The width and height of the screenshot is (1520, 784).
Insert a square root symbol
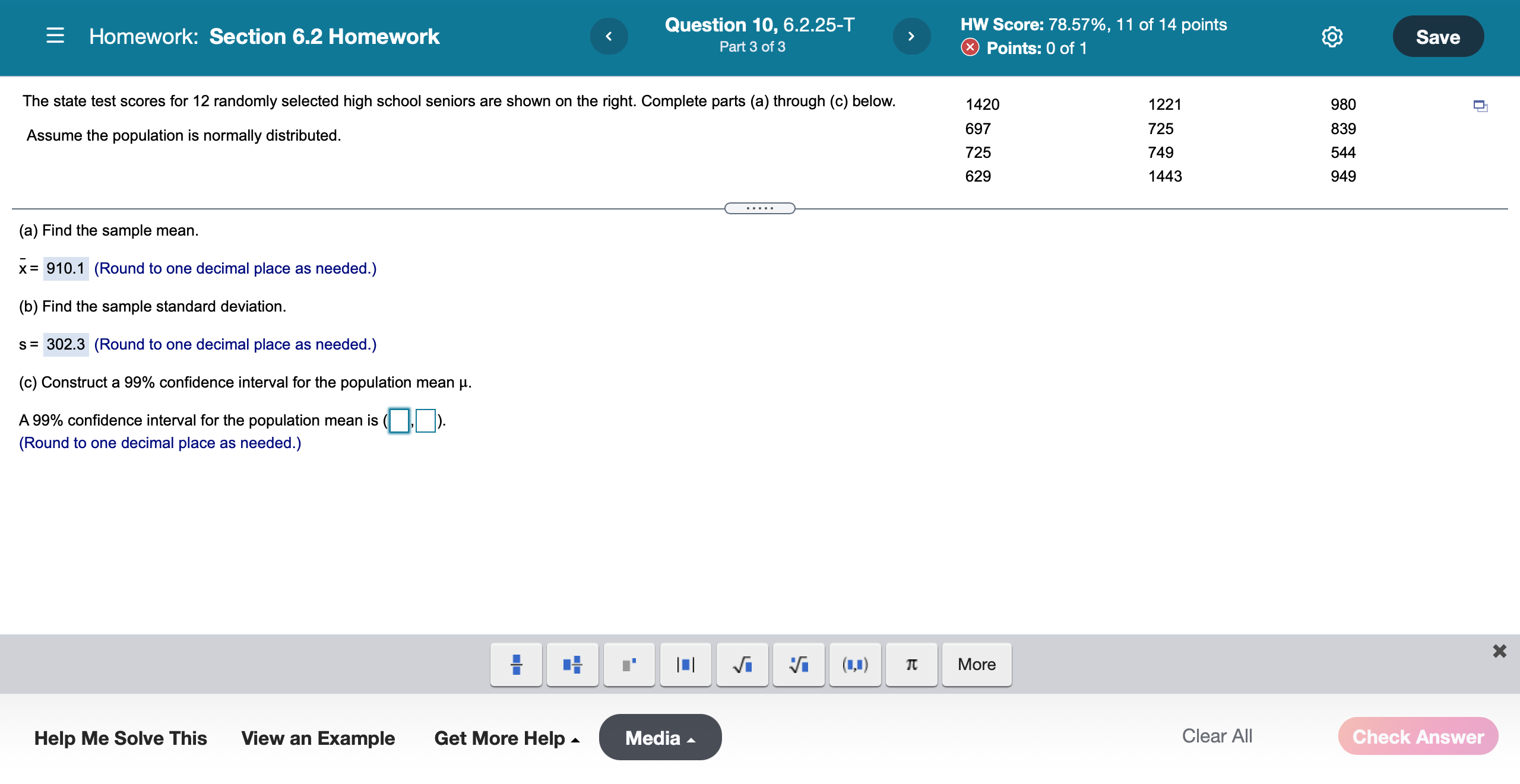pyautogui.click(x=742, y=664)
